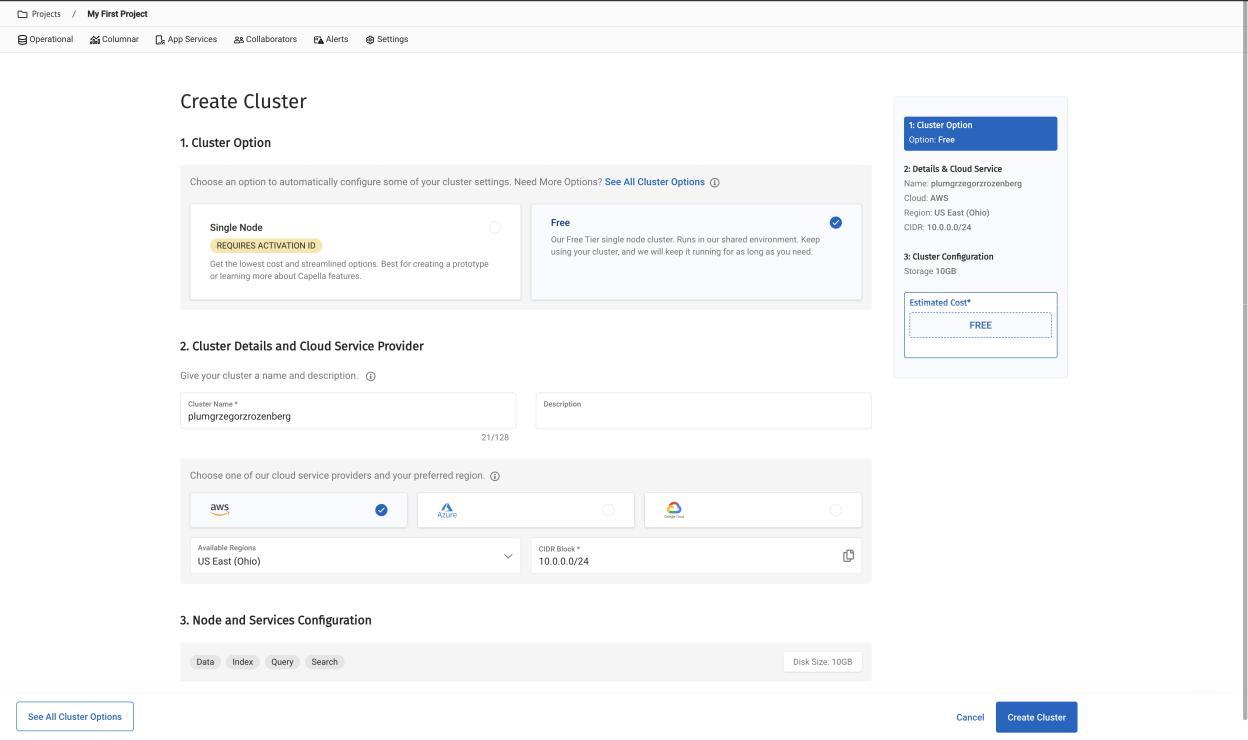Click the Google Cloud logo

tap(674, 510)
